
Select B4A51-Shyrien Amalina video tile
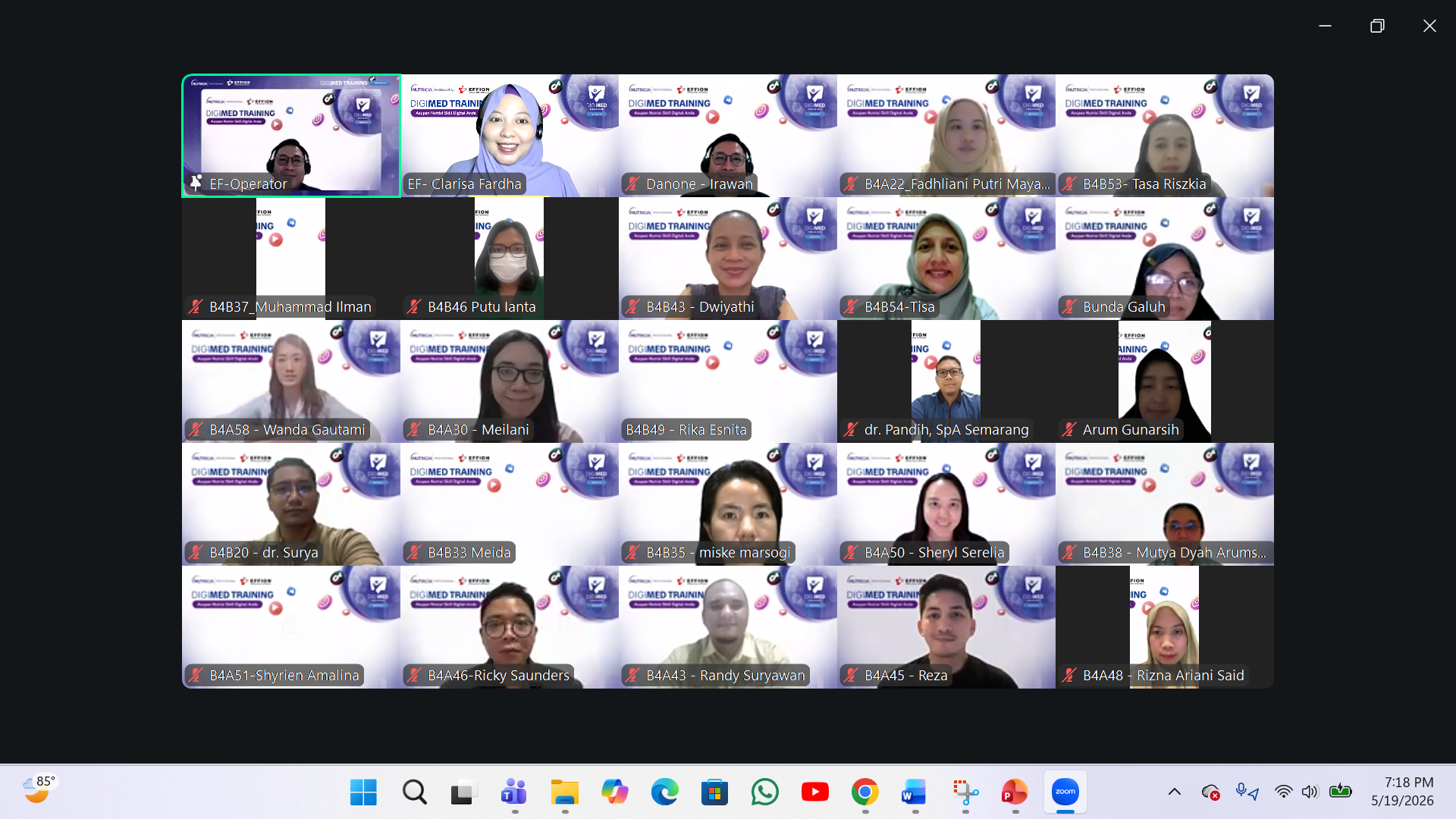click(x=291, y=627)
